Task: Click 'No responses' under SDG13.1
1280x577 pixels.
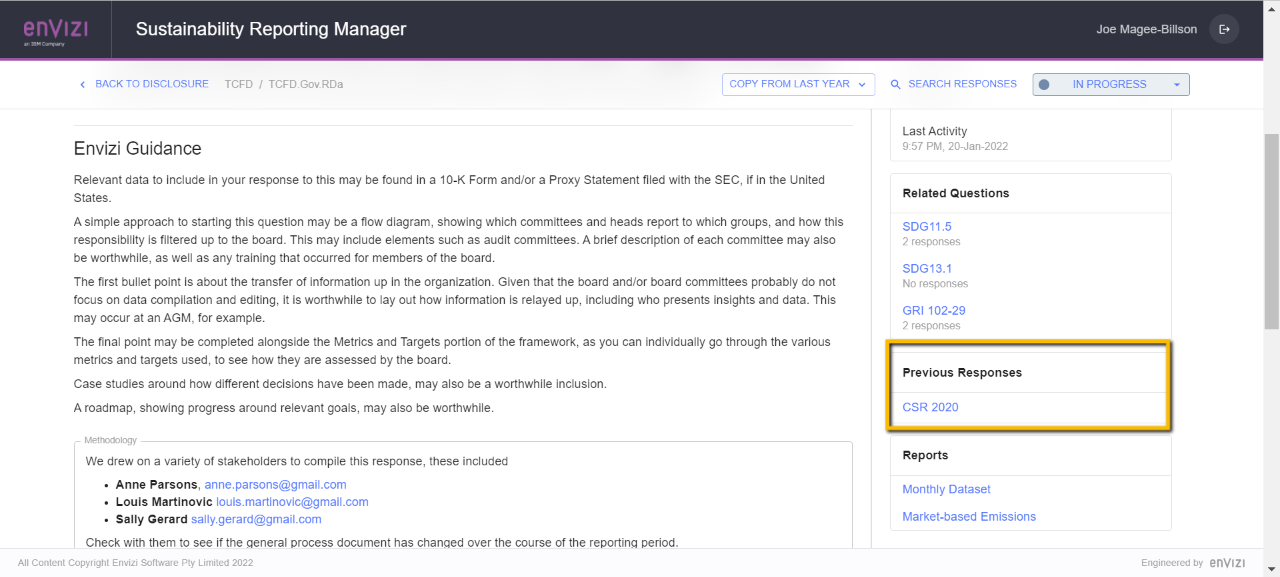Action: pyautogui.click(x=935, y=284)
